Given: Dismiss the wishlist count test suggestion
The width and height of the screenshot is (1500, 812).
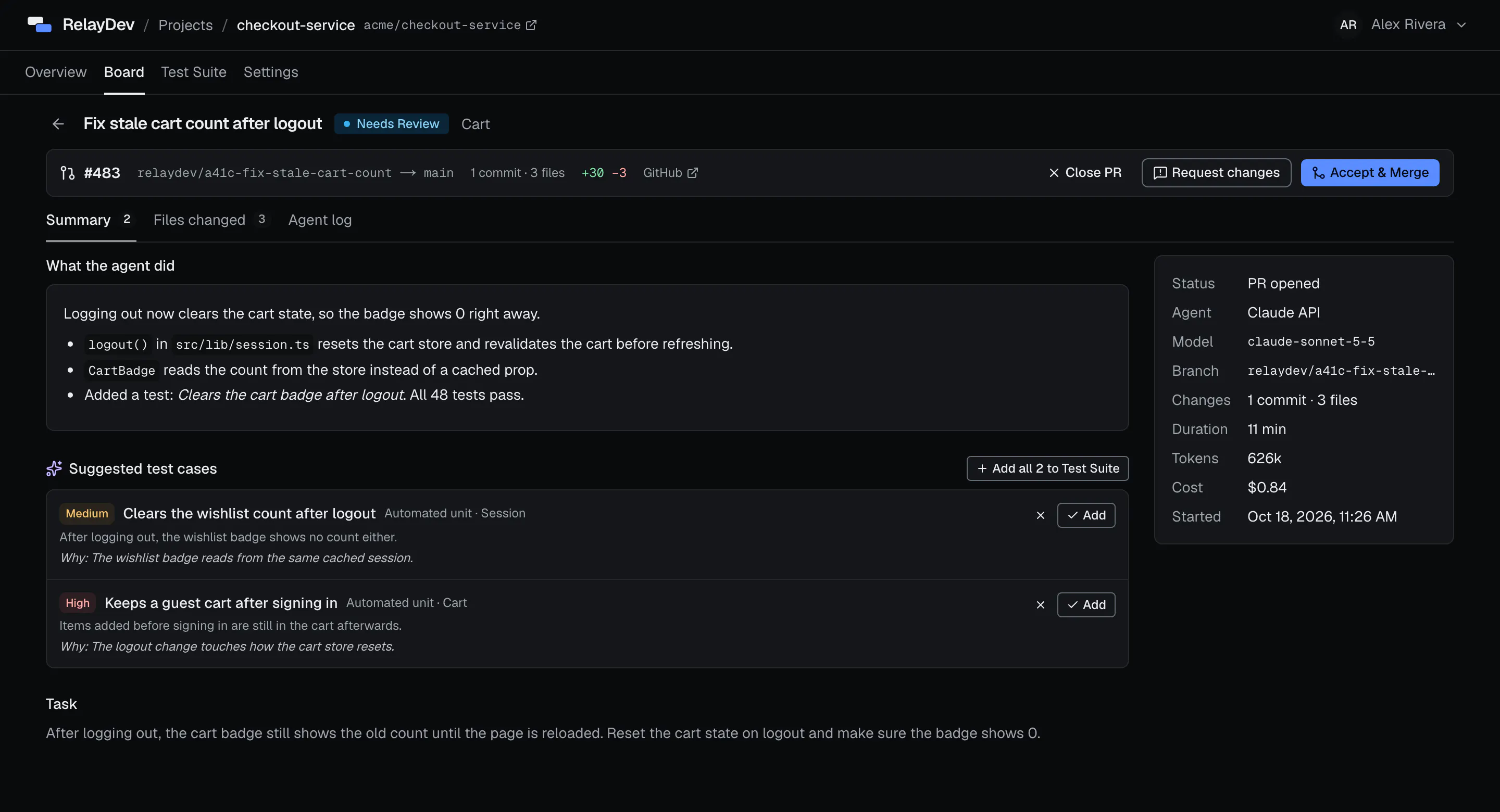Looking at the screenshot, I should point(1041,515).
